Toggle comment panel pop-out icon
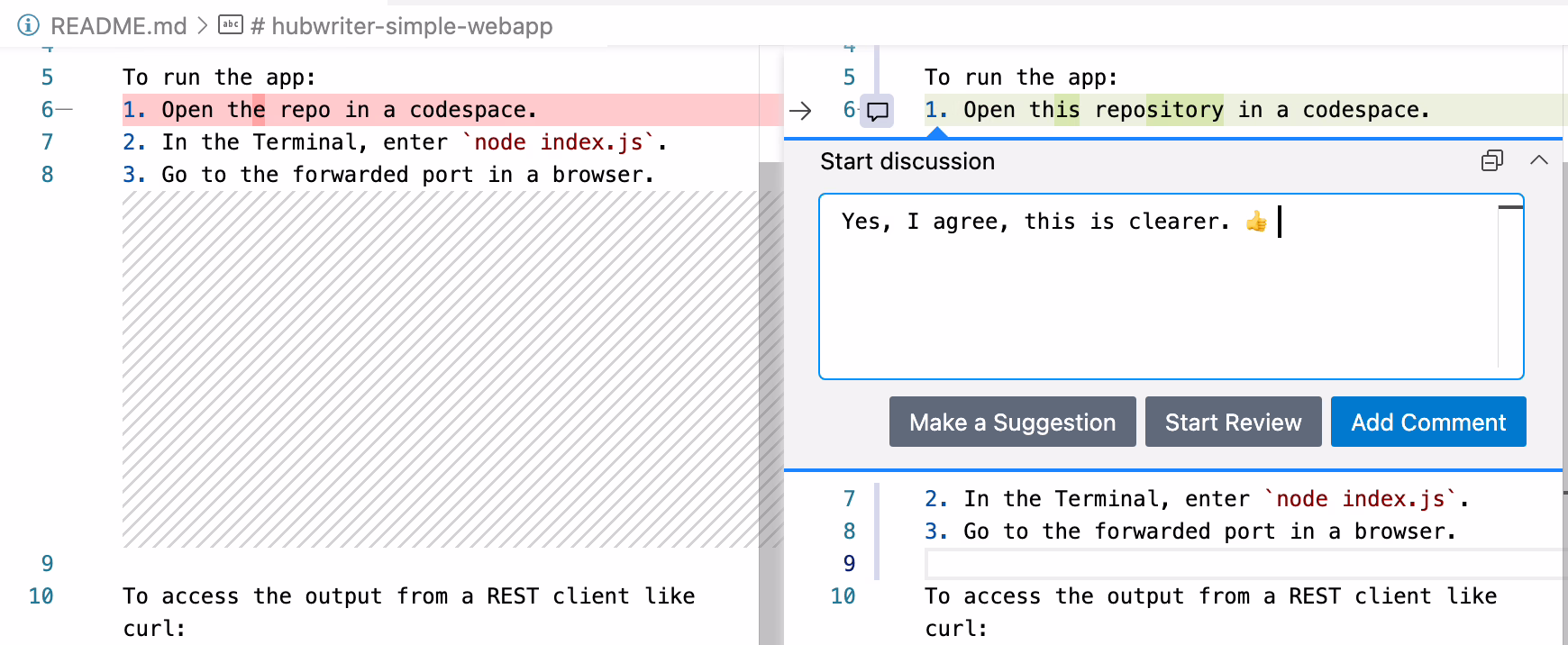This screenshot has height=645, width=1568. [x=1492, y=160]
